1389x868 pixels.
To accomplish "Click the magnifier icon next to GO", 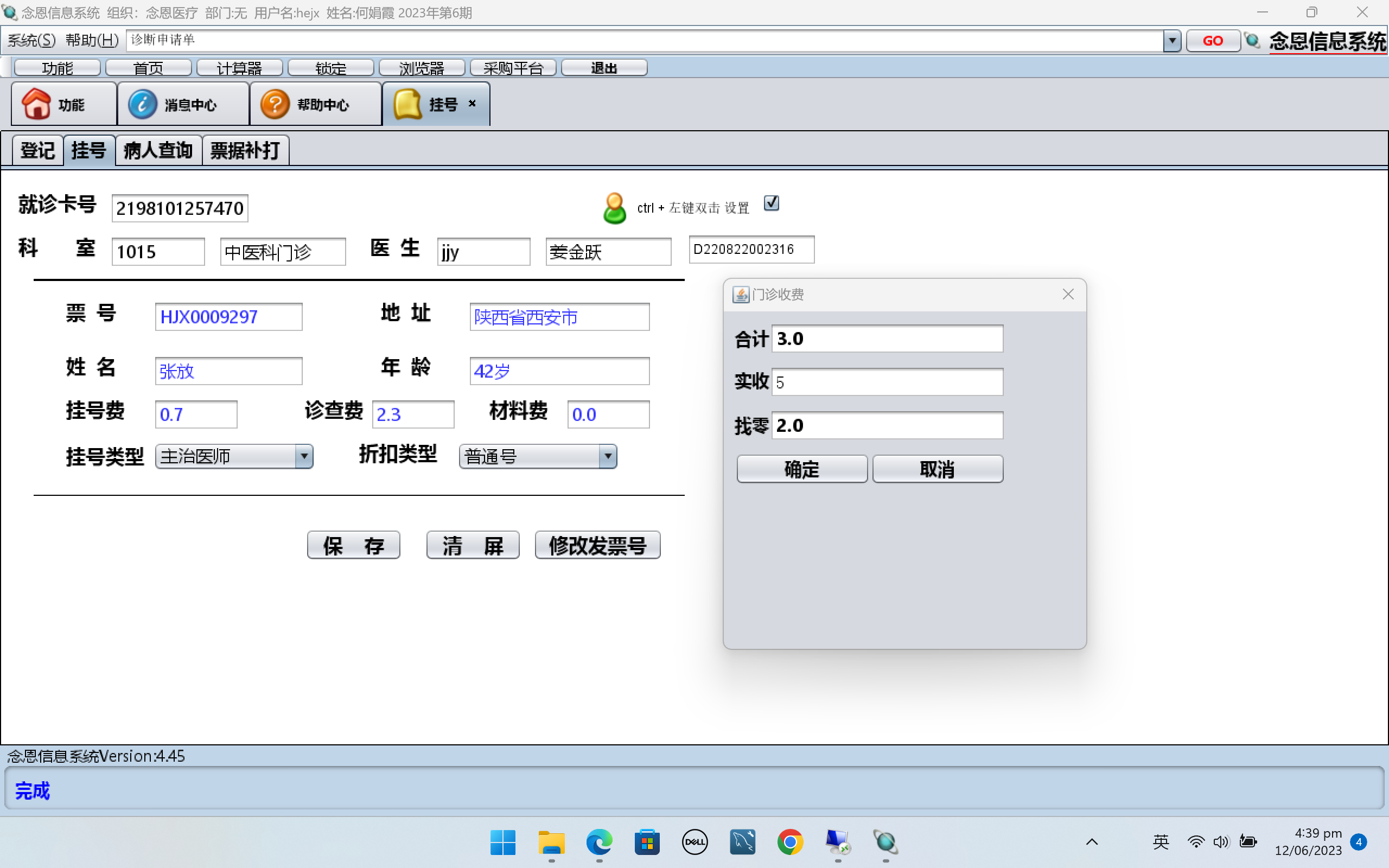I will coord(1252,41).
